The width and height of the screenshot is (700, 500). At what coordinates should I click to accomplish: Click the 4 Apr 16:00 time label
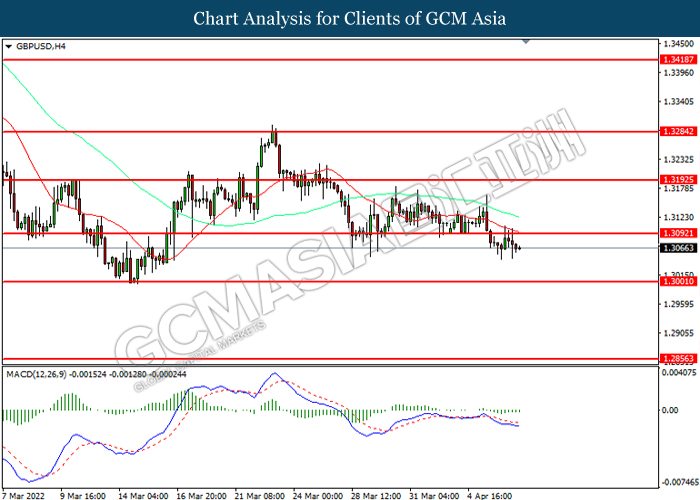[x=490, y=496]
